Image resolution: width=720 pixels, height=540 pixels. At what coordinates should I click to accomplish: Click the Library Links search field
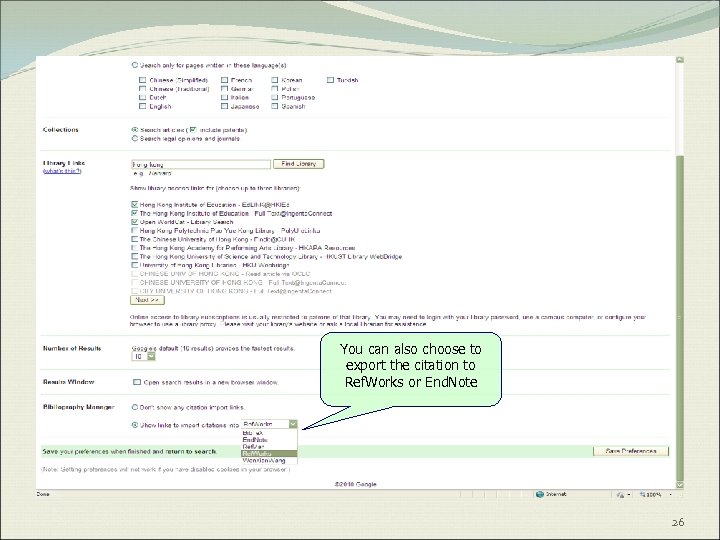click(x=201, y=164)
